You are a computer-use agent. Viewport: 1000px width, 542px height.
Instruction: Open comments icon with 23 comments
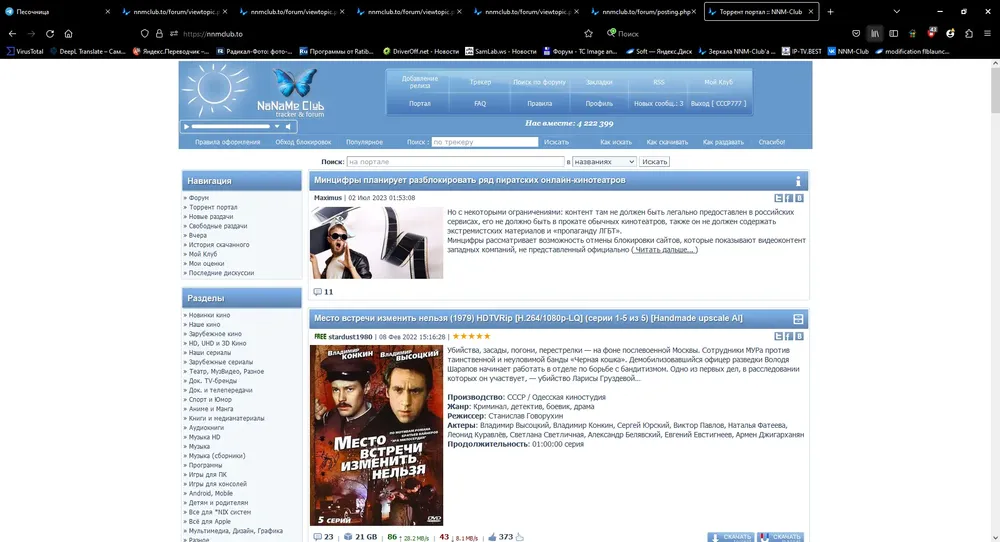pyautogui.click(x=318, y=537)
